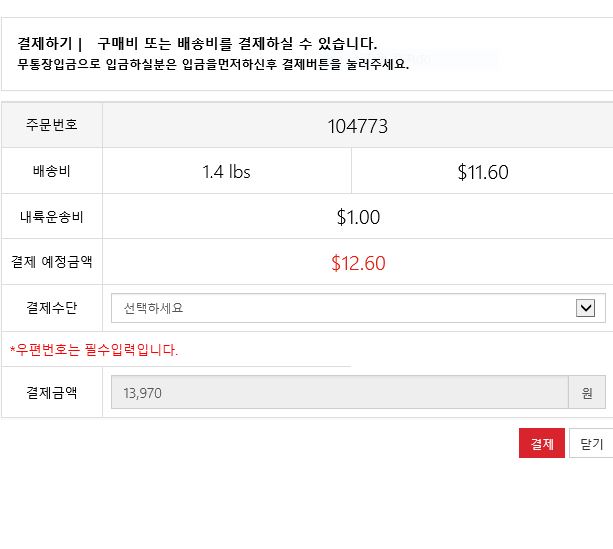Click the 1.4 lbs weight cell

tap(226, 172)
